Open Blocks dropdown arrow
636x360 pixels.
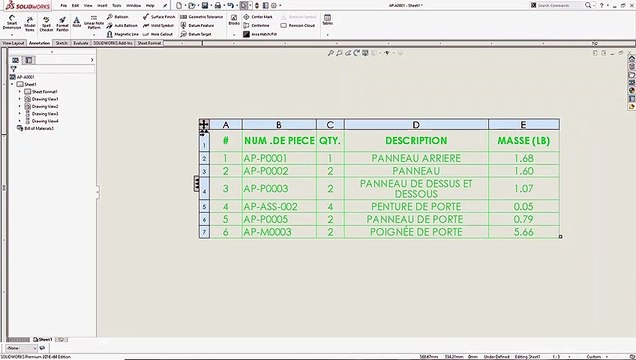[234, 35]
